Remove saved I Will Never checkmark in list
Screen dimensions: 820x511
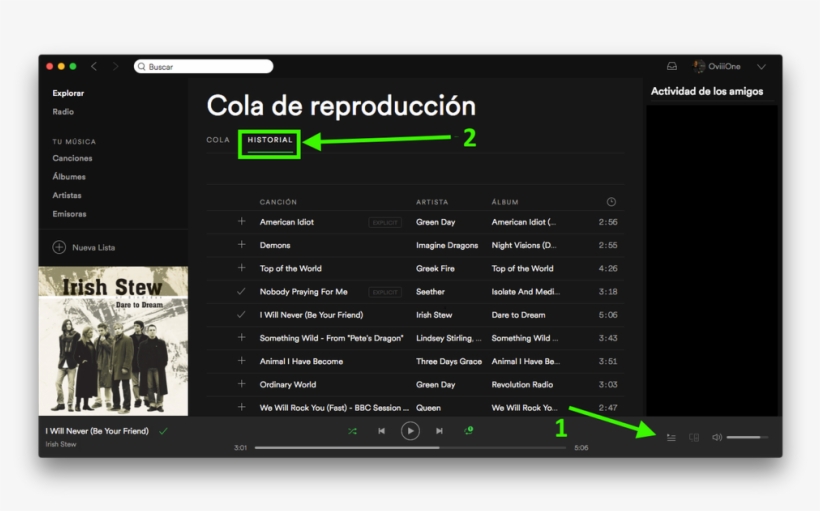[x=241, y=314]
